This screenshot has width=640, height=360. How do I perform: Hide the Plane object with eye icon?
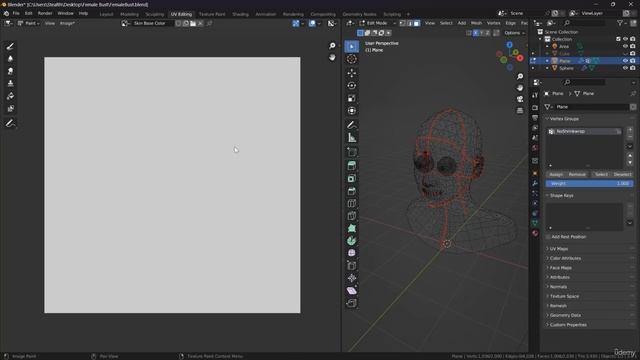click(x=625, y=61)
